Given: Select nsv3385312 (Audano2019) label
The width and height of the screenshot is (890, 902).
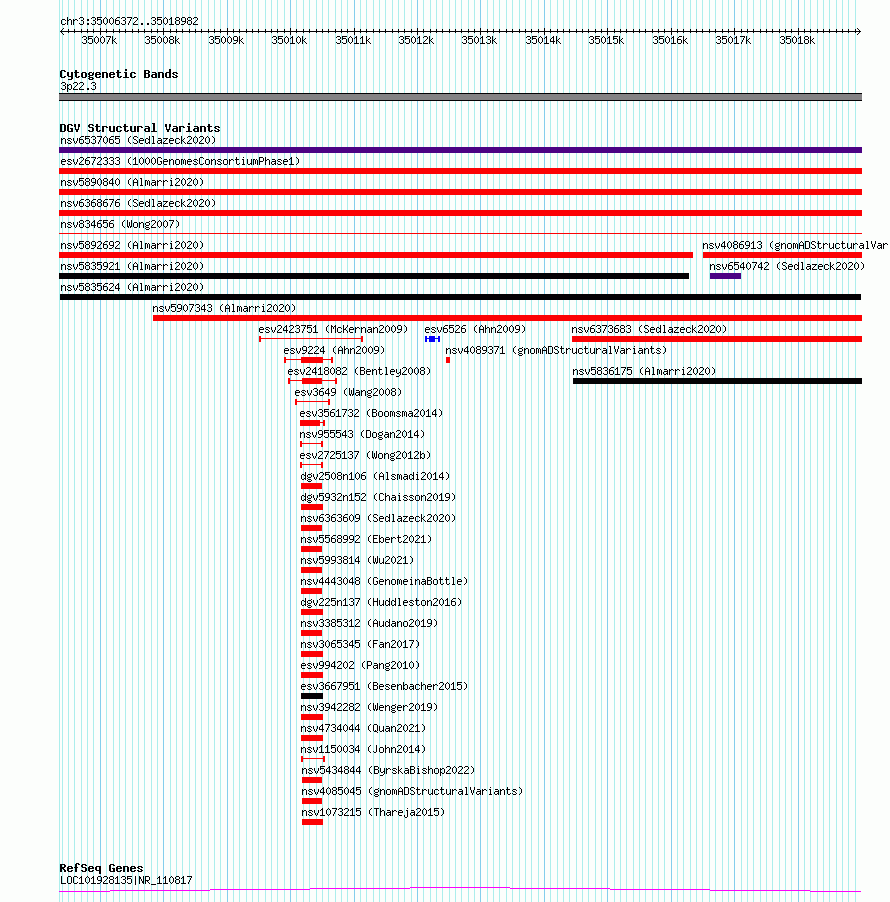Looking at the screenshot, I should (369, 624).
